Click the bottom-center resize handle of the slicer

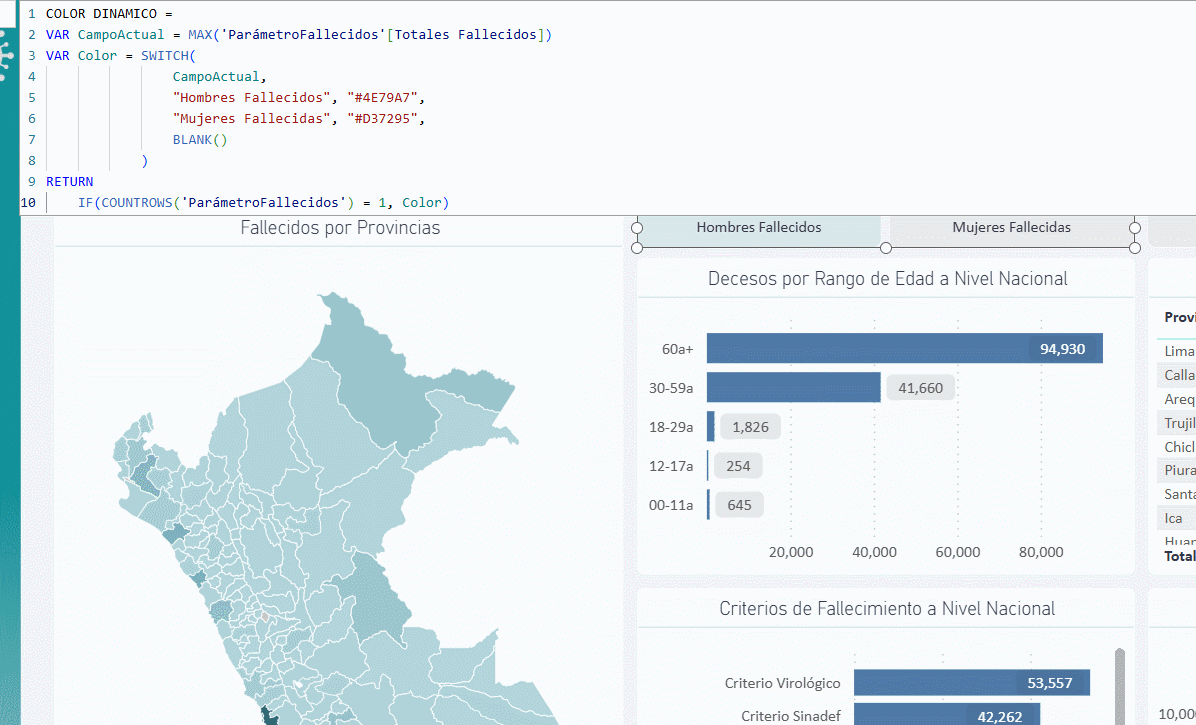click(x=885, y=248)
